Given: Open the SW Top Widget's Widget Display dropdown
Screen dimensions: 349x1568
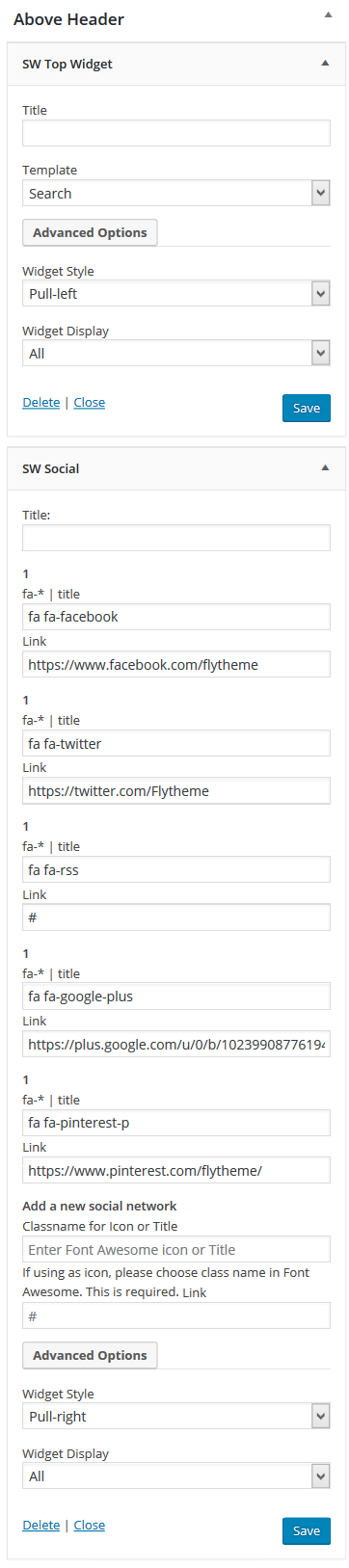Looking at the screenshot, I should (x=176, y=354).
